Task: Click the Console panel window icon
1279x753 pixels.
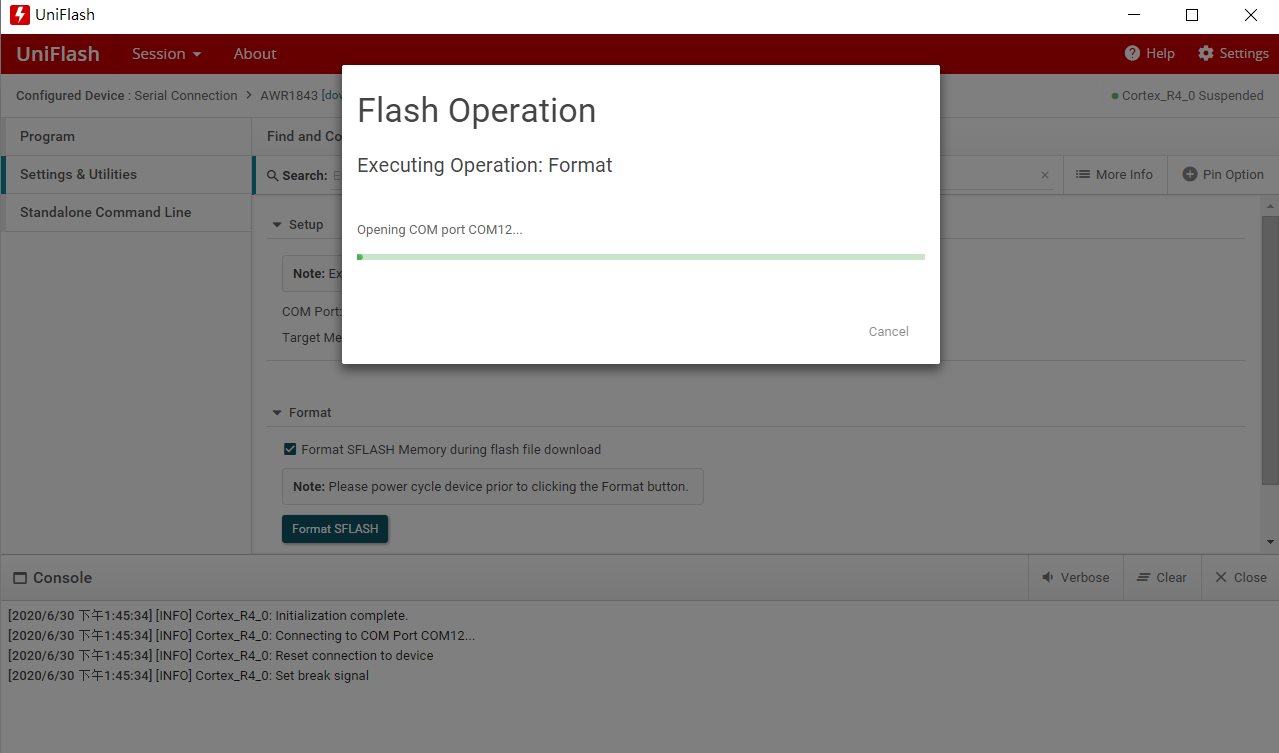Action: click(x=19, y=578)
